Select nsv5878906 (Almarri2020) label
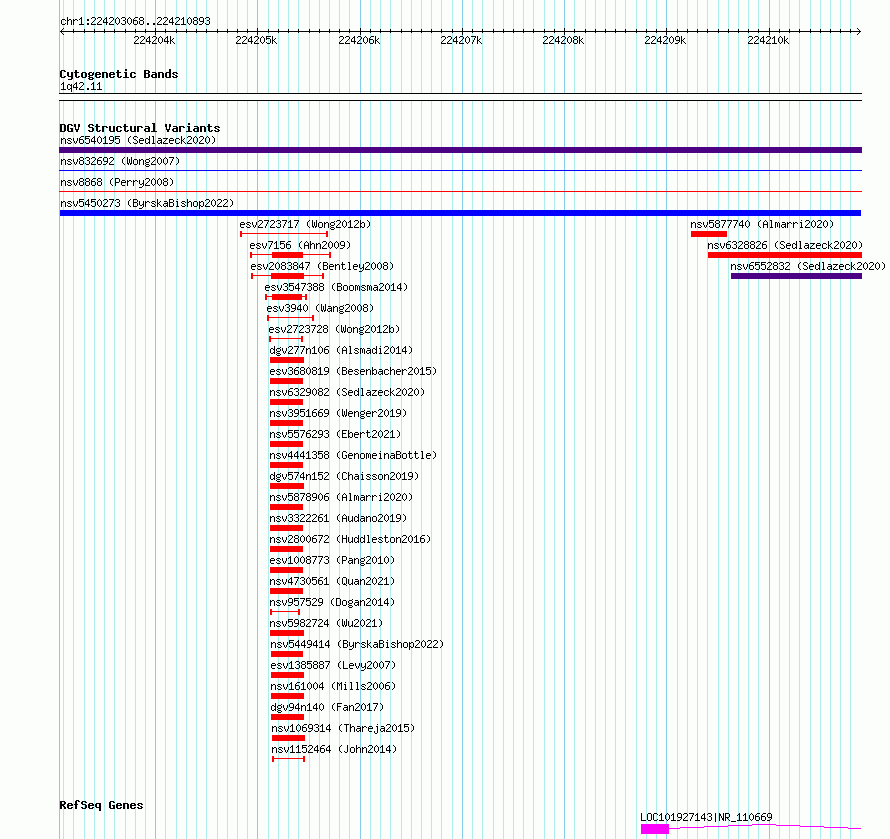The image size is (890, 839). tap(341, 497)
